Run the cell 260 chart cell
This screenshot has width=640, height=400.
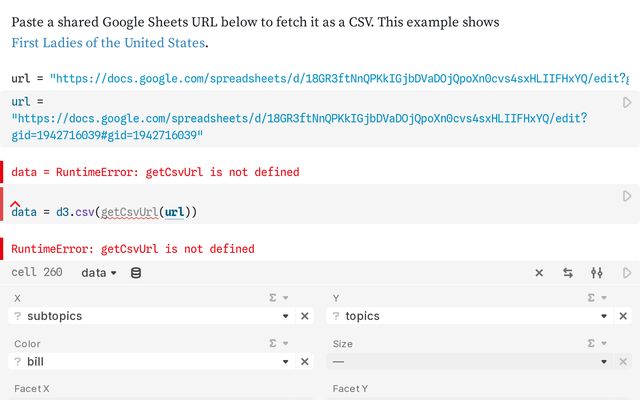tap(627, 273)
